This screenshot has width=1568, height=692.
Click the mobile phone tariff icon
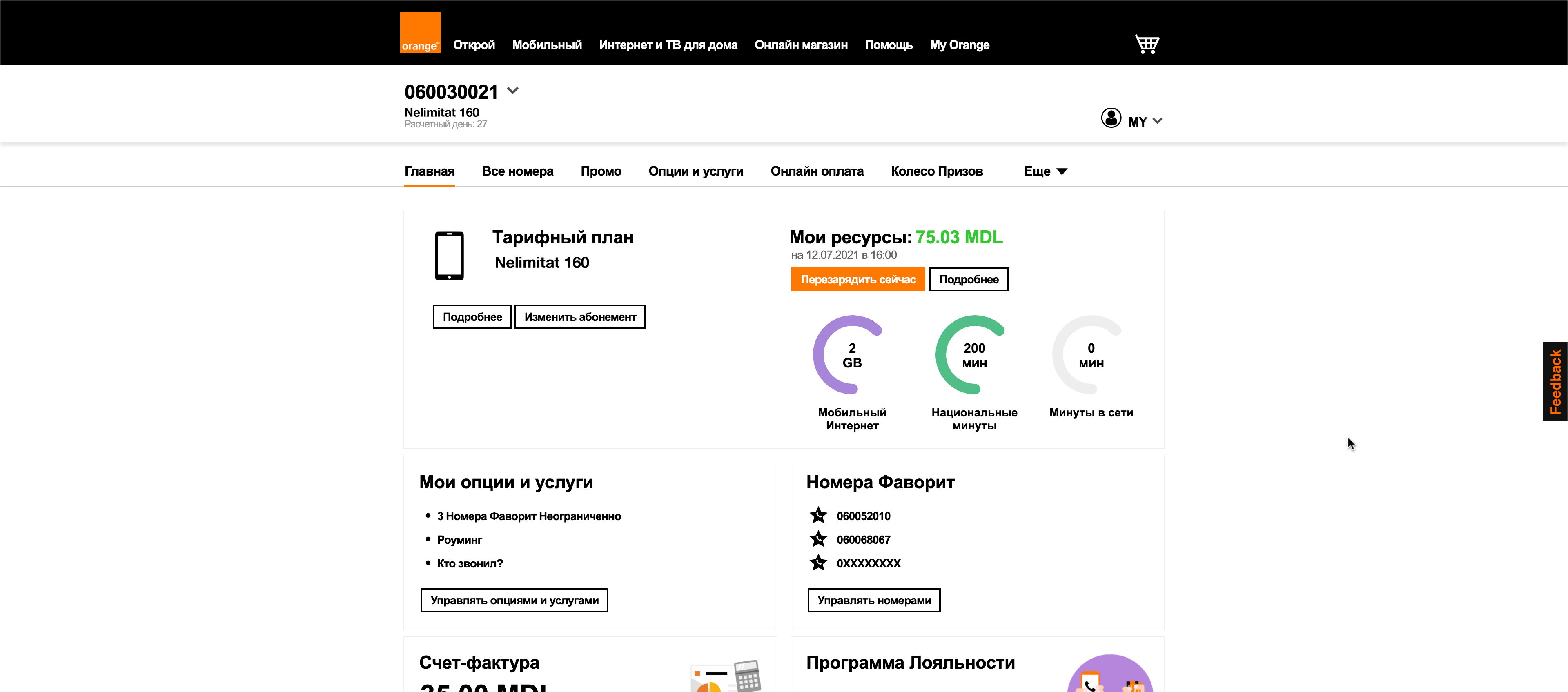(449, 256)
